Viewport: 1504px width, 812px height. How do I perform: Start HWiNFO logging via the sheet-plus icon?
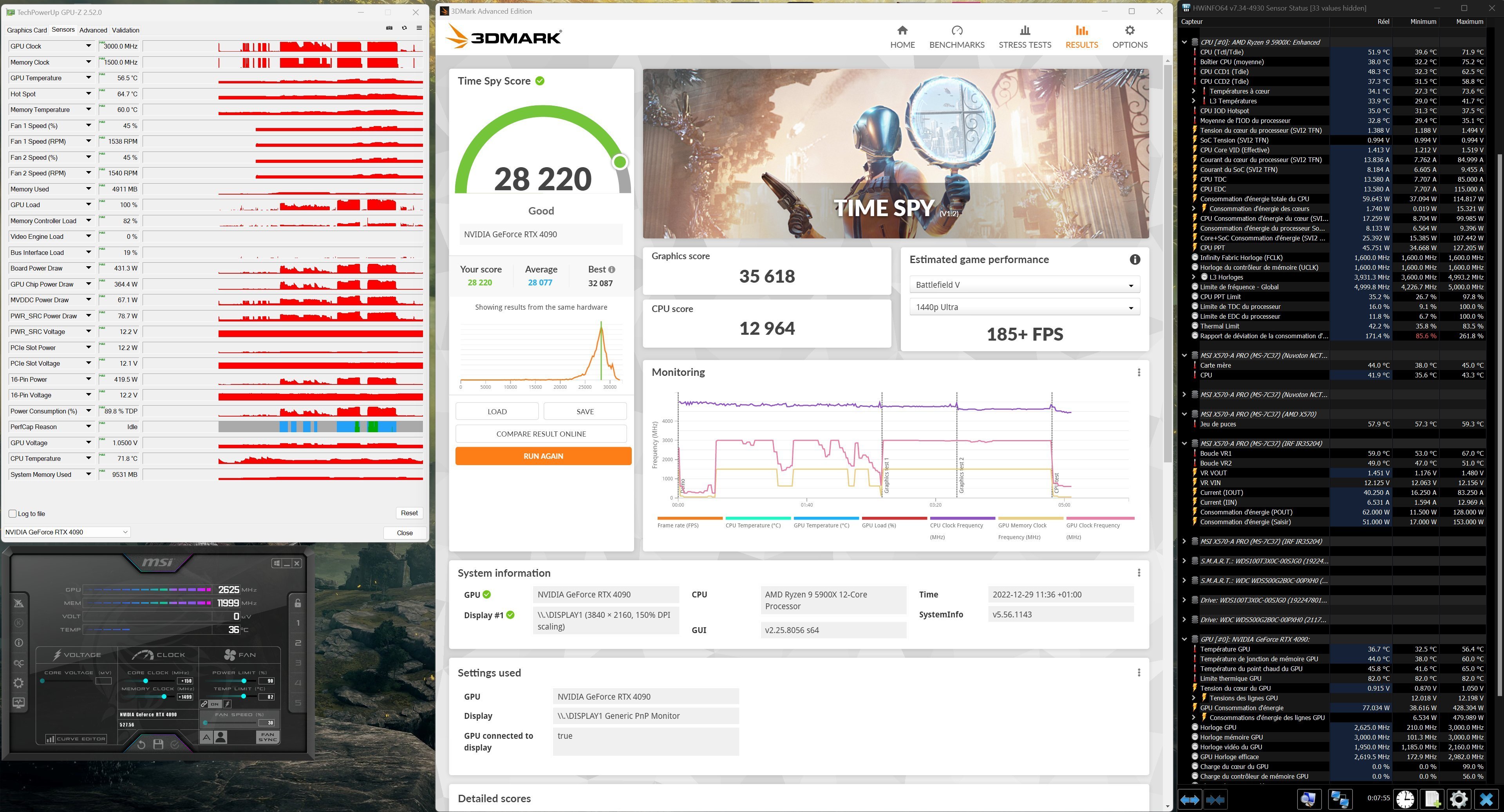(1432, 799)
